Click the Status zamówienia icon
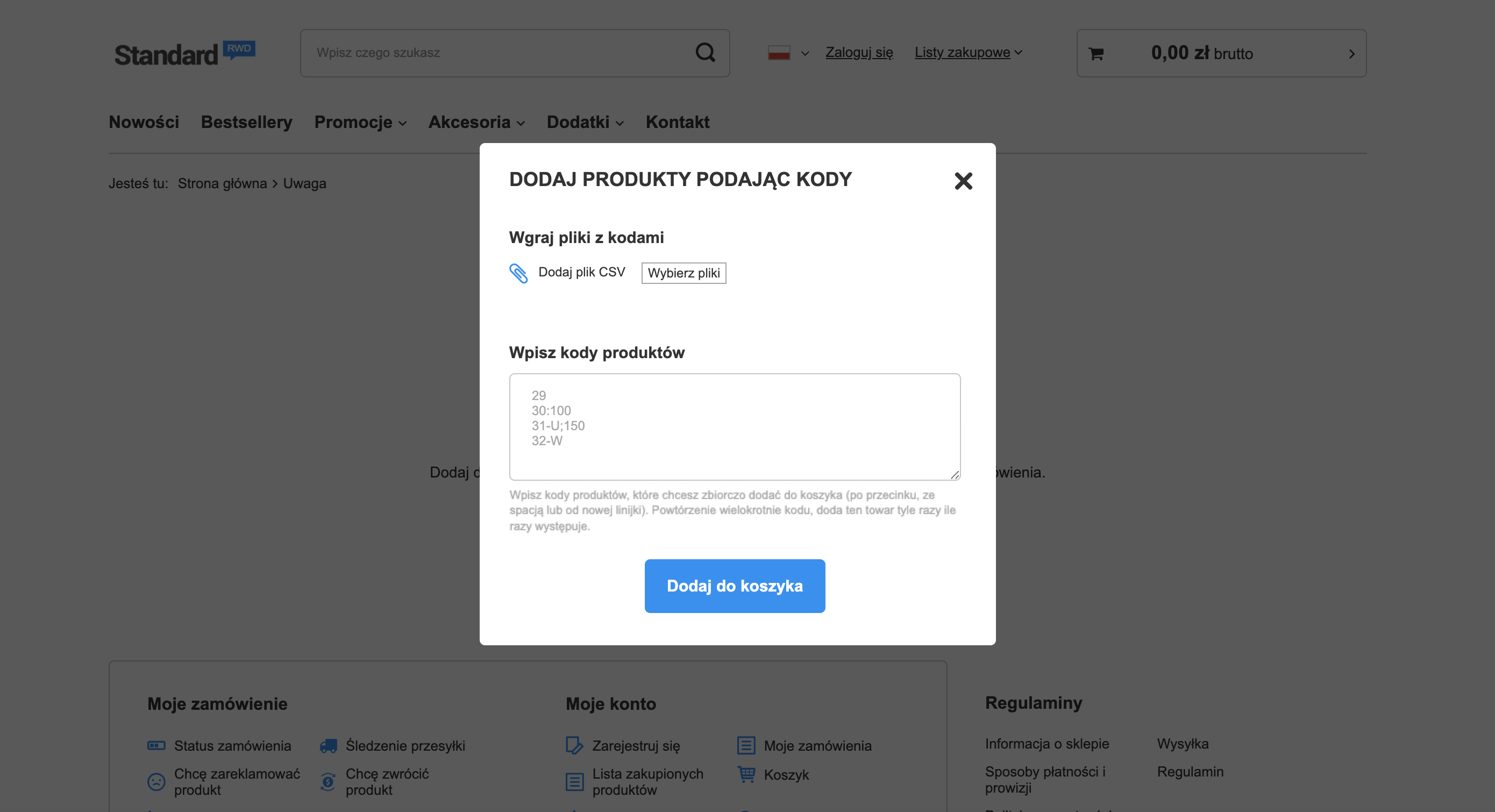 [x=156, y=745]
